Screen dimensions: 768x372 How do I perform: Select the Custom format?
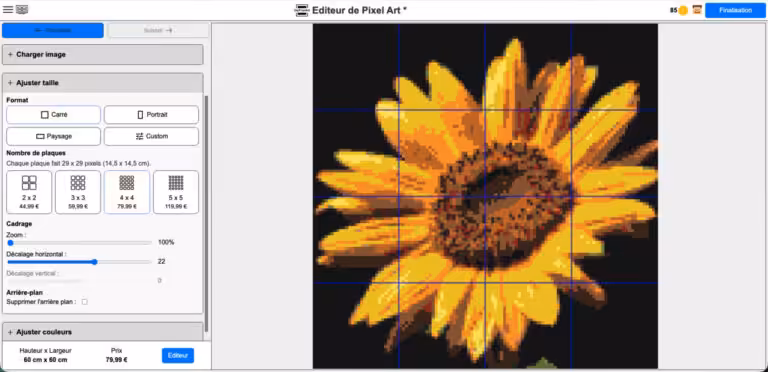point(151,137)
